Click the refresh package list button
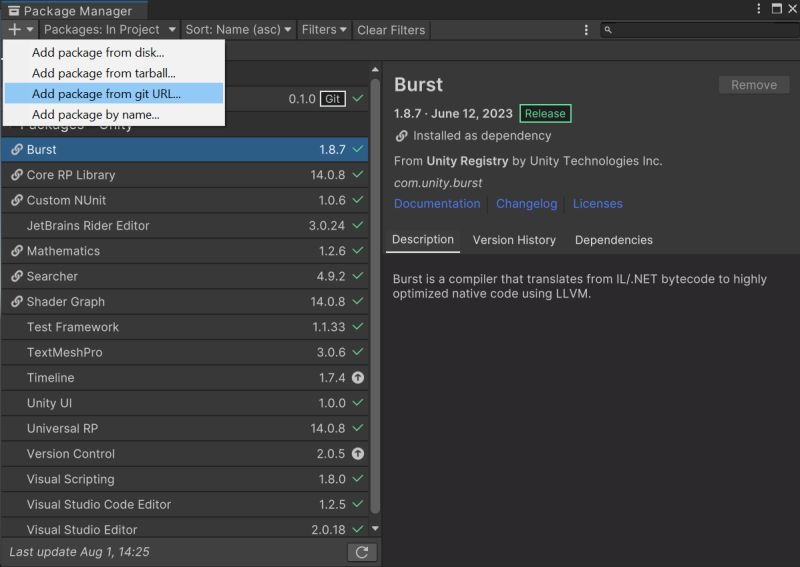The width and height of the screenshot is (800, 567). click(x=362, y=552)
